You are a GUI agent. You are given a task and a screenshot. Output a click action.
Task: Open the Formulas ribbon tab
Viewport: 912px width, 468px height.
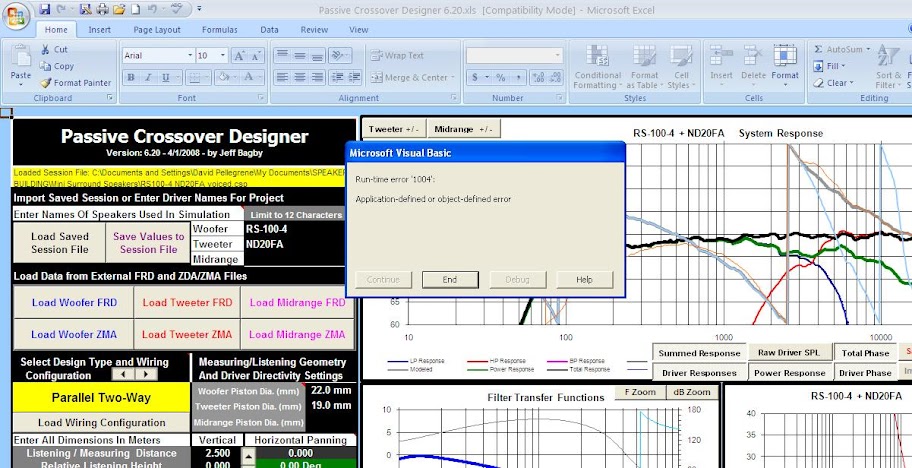click(x=219, y=30)
